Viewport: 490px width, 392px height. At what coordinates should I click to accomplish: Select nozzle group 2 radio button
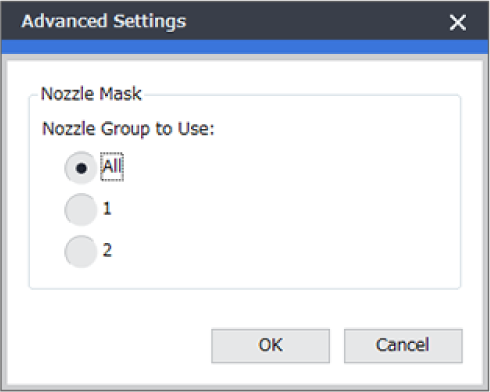click(x=81, y=251)
